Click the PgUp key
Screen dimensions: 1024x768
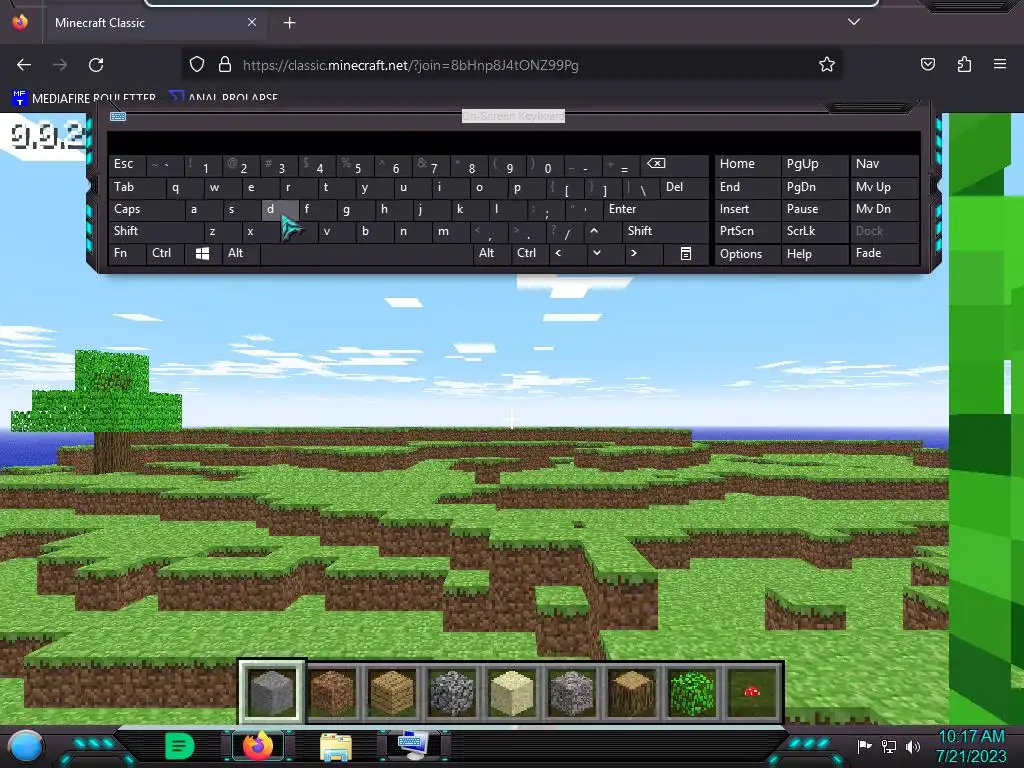[x=814, y=164]
